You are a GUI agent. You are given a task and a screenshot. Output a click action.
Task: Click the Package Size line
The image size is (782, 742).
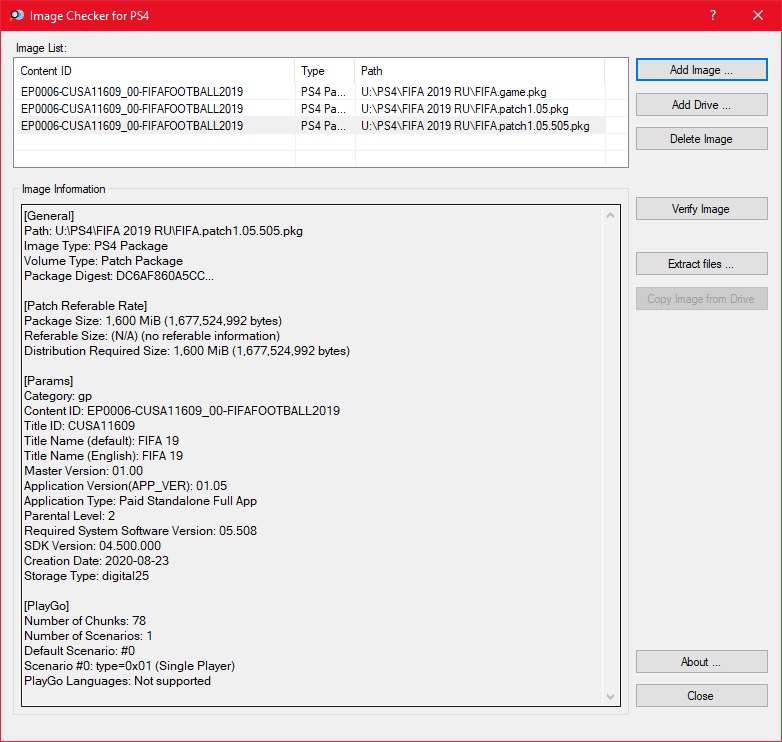coord(153,321)
